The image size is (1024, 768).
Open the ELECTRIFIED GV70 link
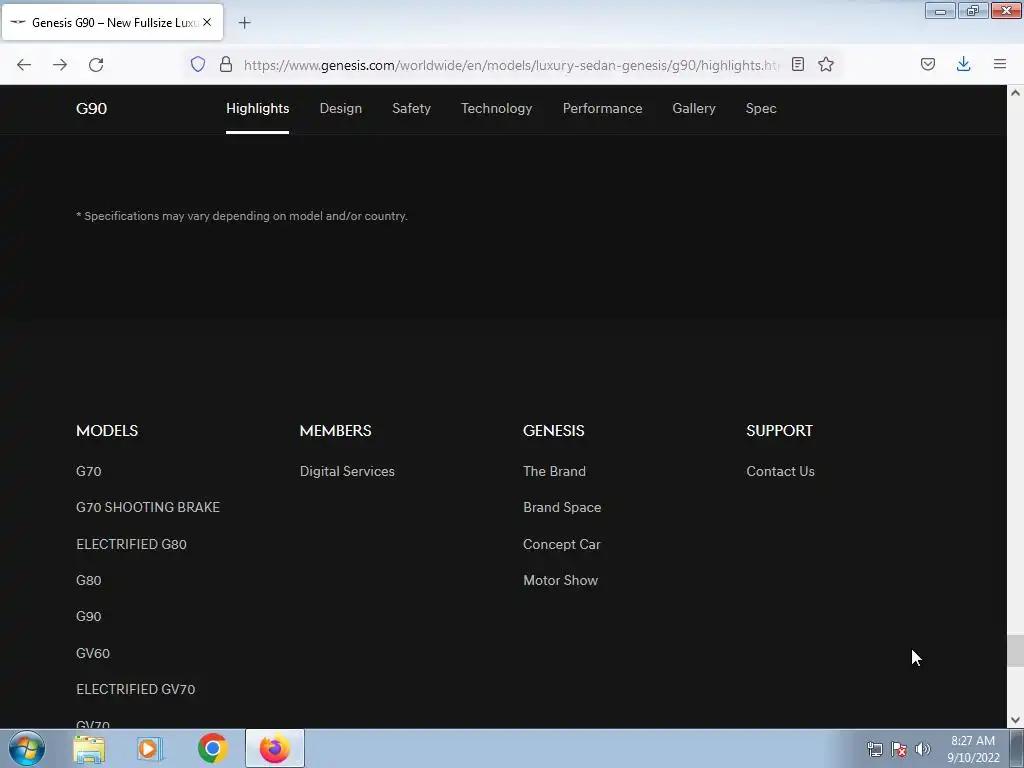point(135,689)
